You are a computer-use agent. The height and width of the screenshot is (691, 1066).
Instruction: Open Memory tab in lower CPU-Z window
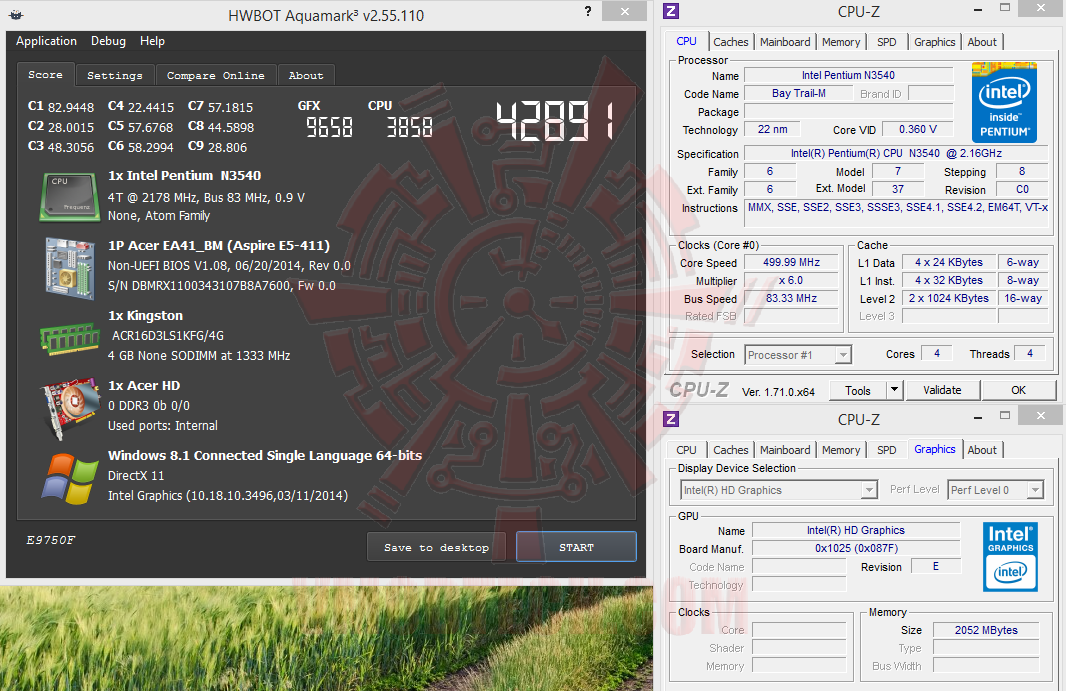(841, 450)
